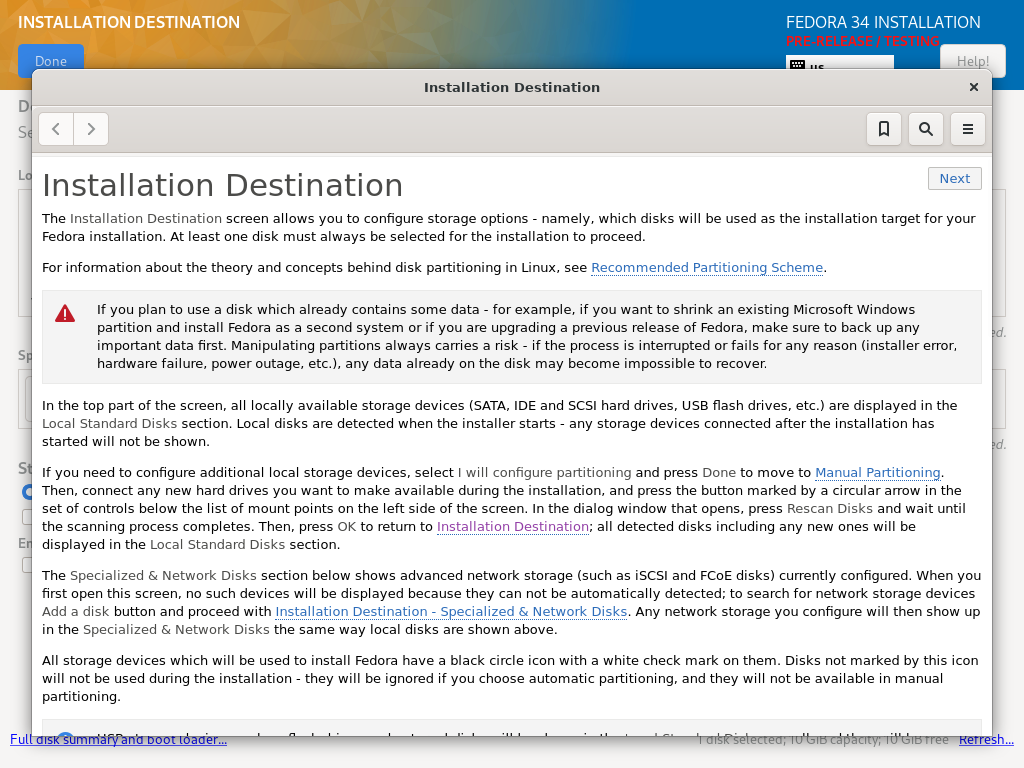The width and height of the screenshot is (1024, 768).
Task: Open Recommended Partitioning Scheme link
Action: click(x=707, y=268)
